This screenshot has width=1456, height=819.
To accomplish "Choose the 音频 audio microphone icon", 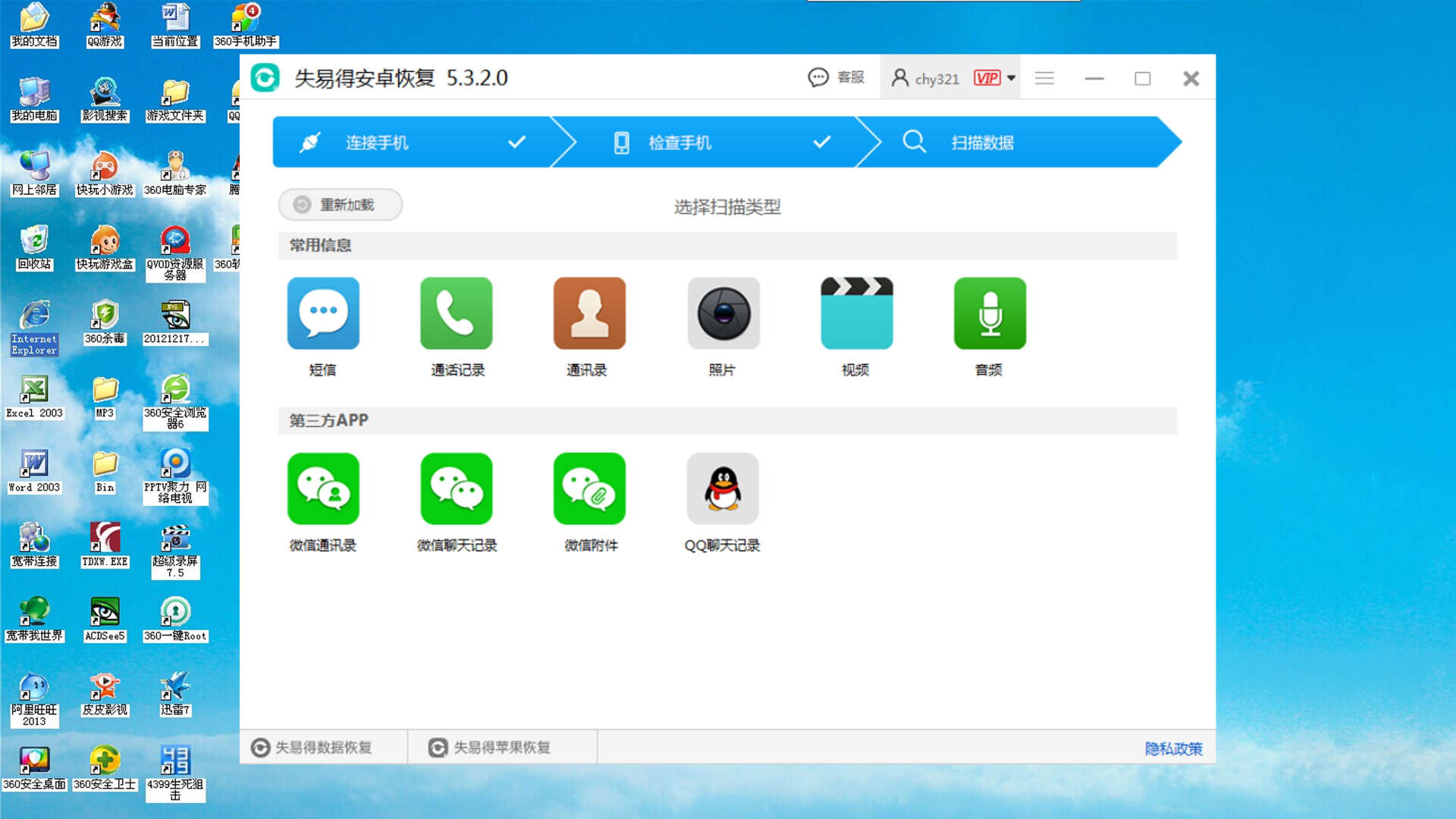I will pyautogui.click(x=990, y=313).
